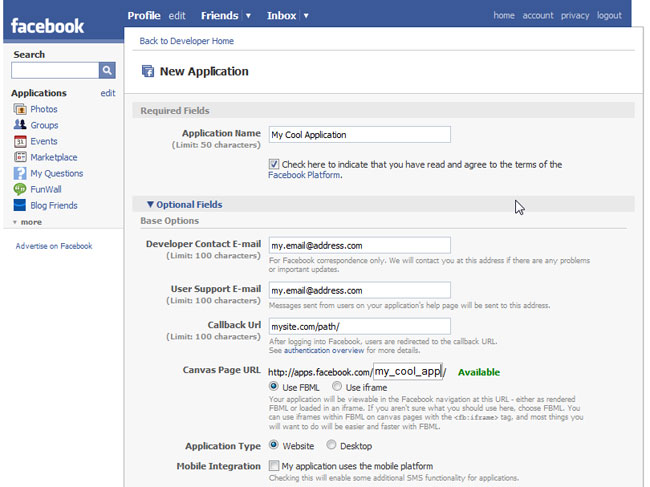This screenshot has width=650, height=487.
Task: Open the Photos application icon
Action: coord(20,109)
